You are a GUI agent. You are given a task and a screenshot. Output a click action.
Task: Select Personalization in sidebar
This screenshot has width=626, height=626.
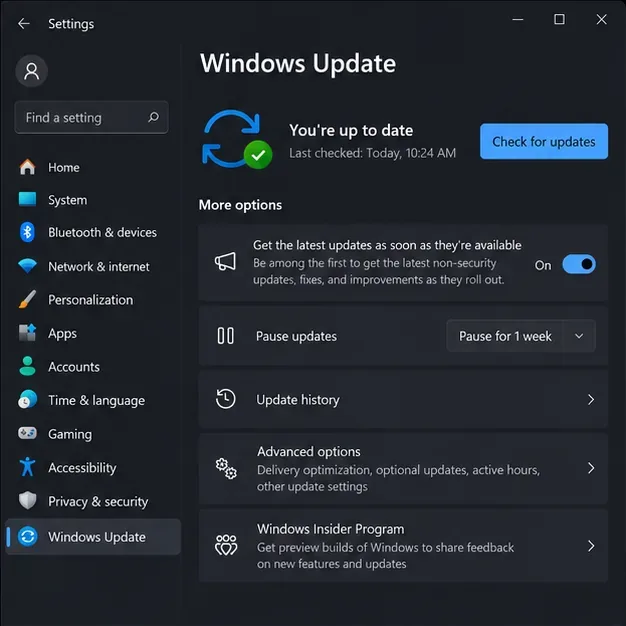pos(93,300)
